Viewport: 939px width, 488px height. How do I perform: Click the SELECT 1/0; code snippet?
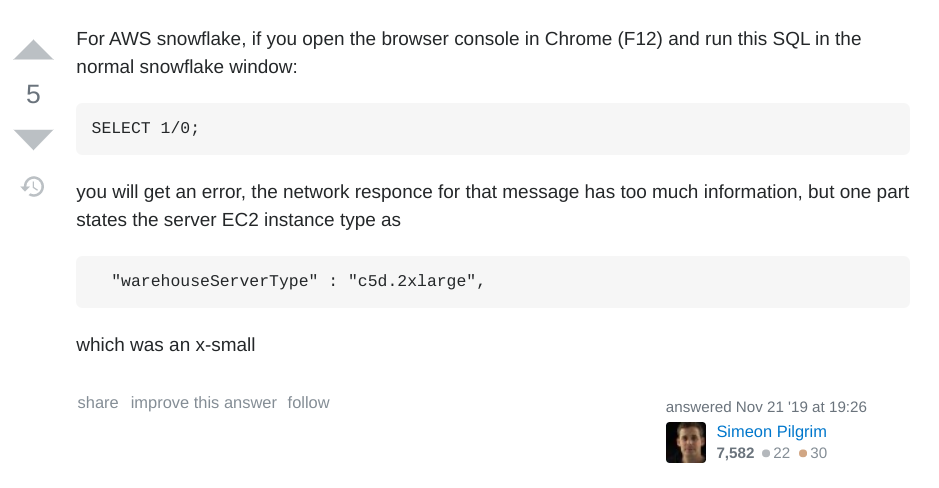tap(146, 128)
